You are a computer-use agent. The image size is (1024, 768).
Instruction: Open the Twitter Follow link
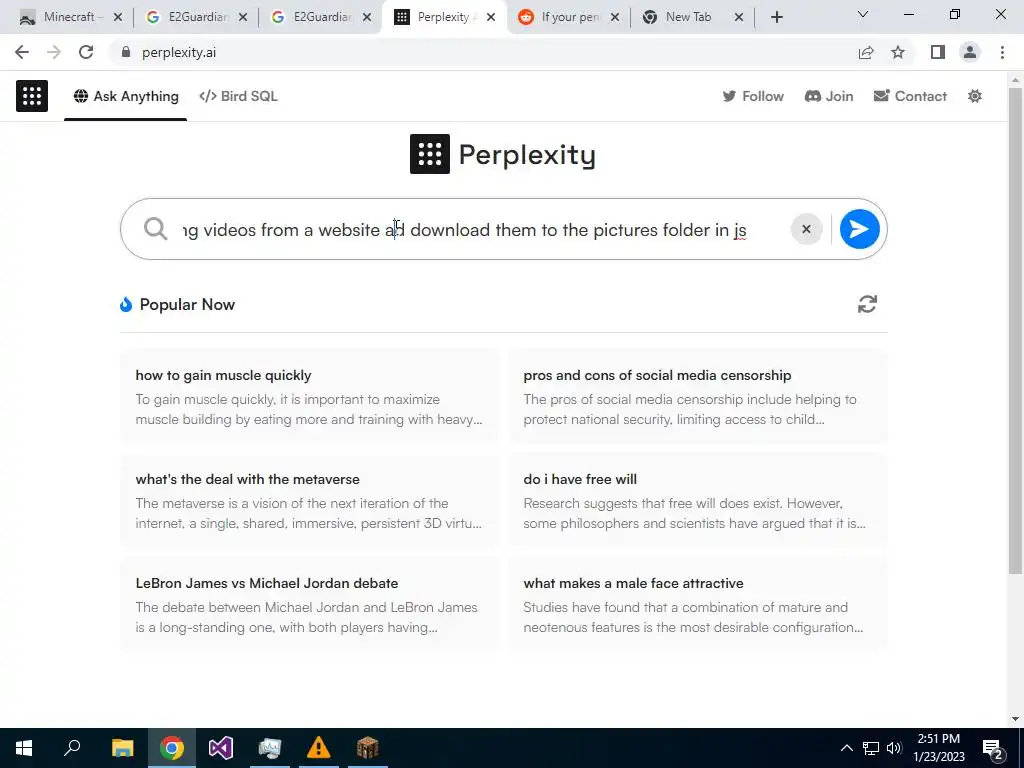(753, 96)
